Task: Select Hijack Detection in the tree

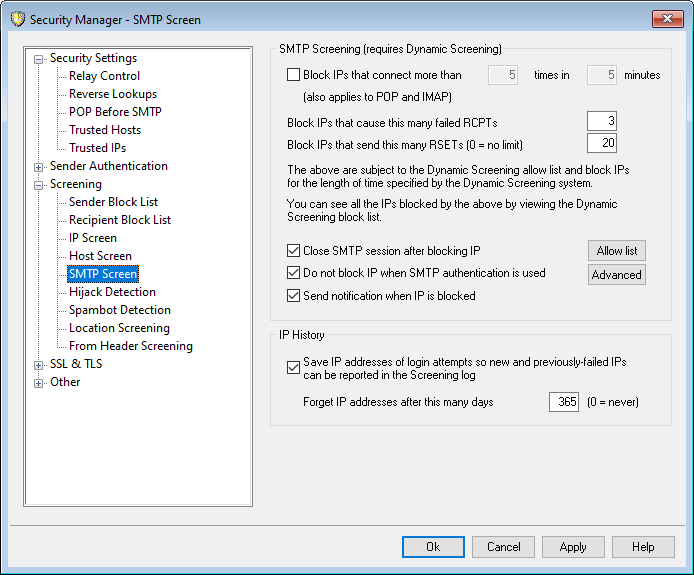Action: 112,292
